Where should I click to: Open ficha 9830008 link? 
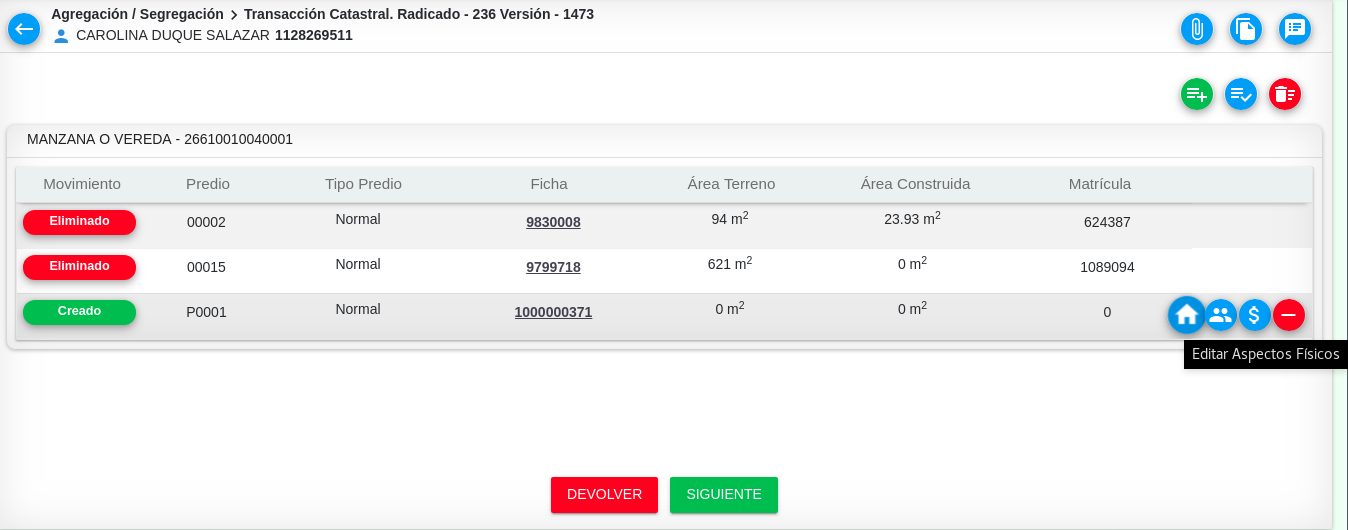[553, 223]
